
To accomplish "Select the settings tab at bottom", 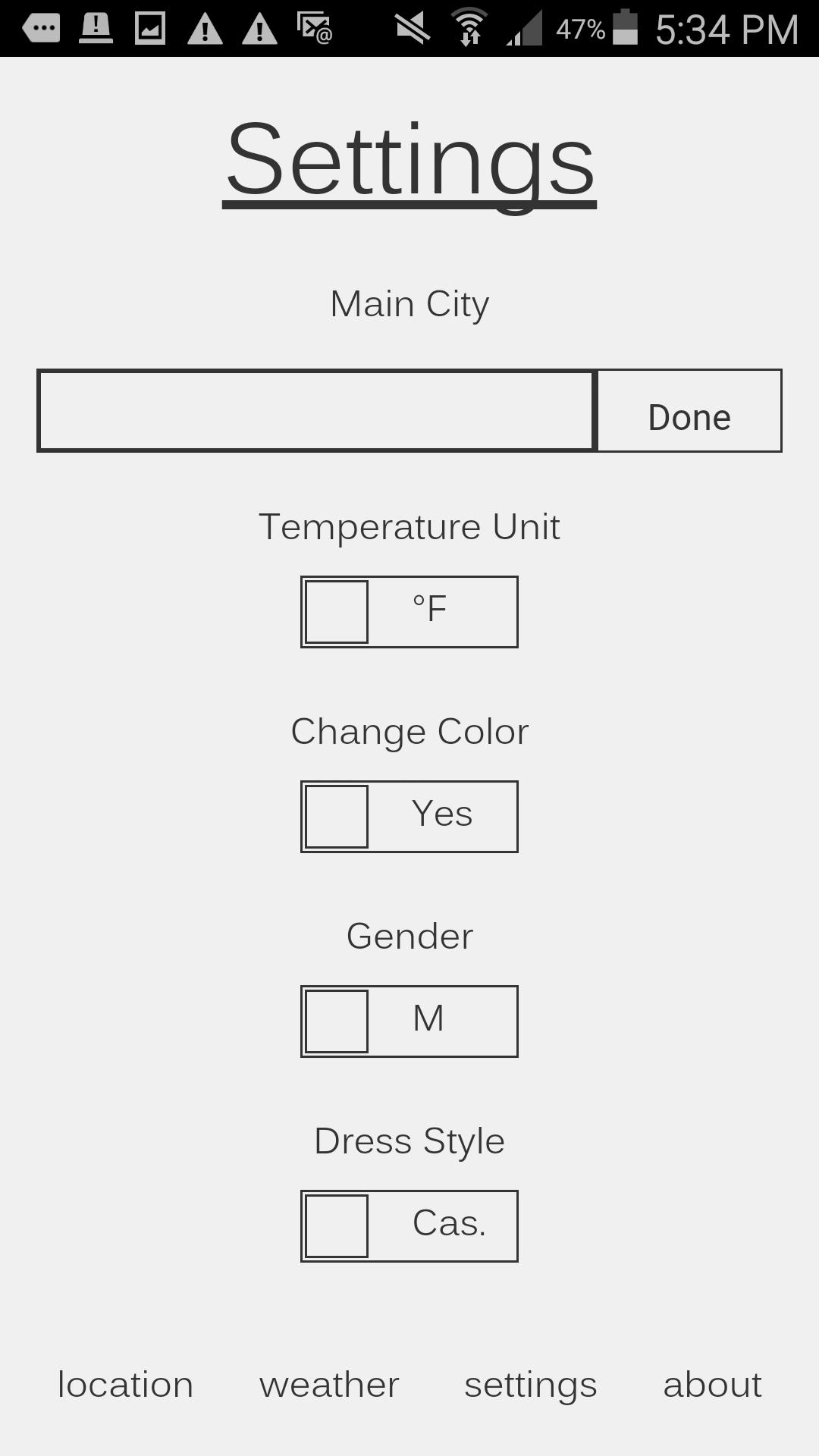I will pyautogui.click(x=531, y=1385).
